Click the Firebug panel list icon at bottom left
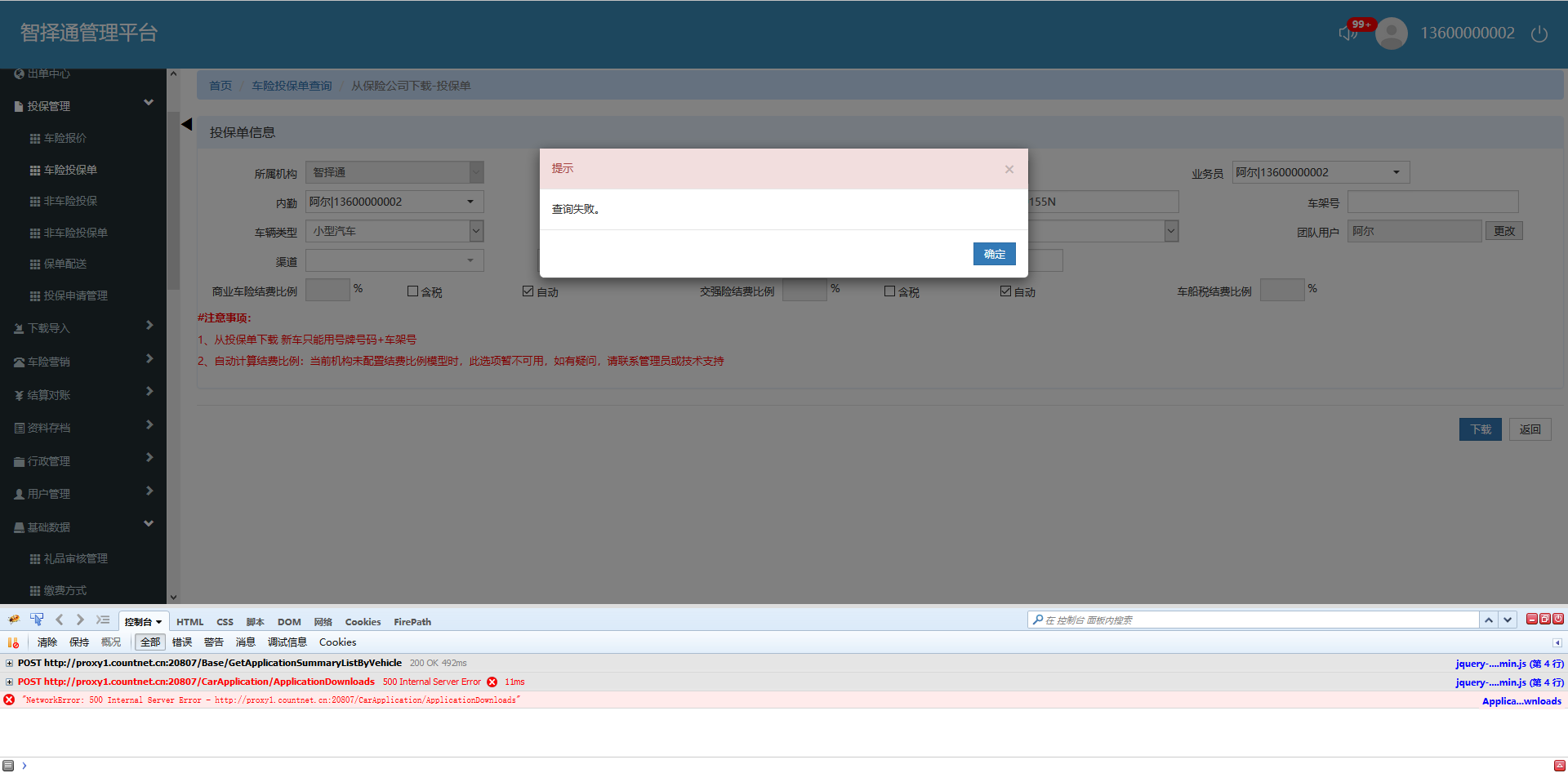Image resolution: width=1568 pixels, height=773 pixels. pos(9,766)
